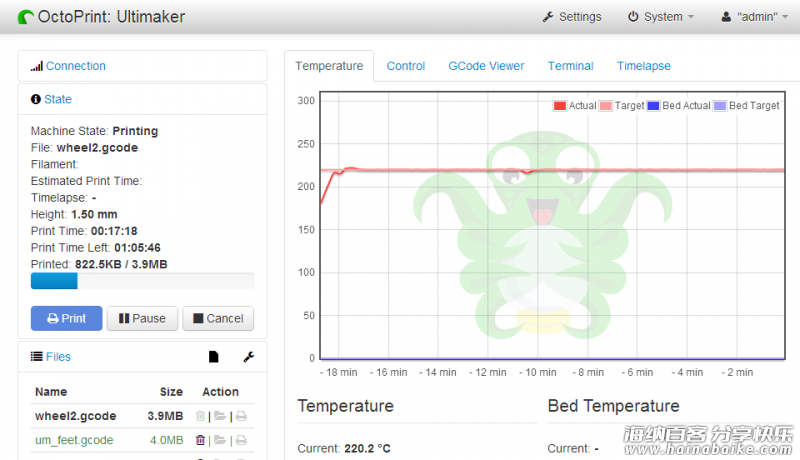Click the admin user icon
The width and height of the screenshot is (800, 460).
point(726,17)
